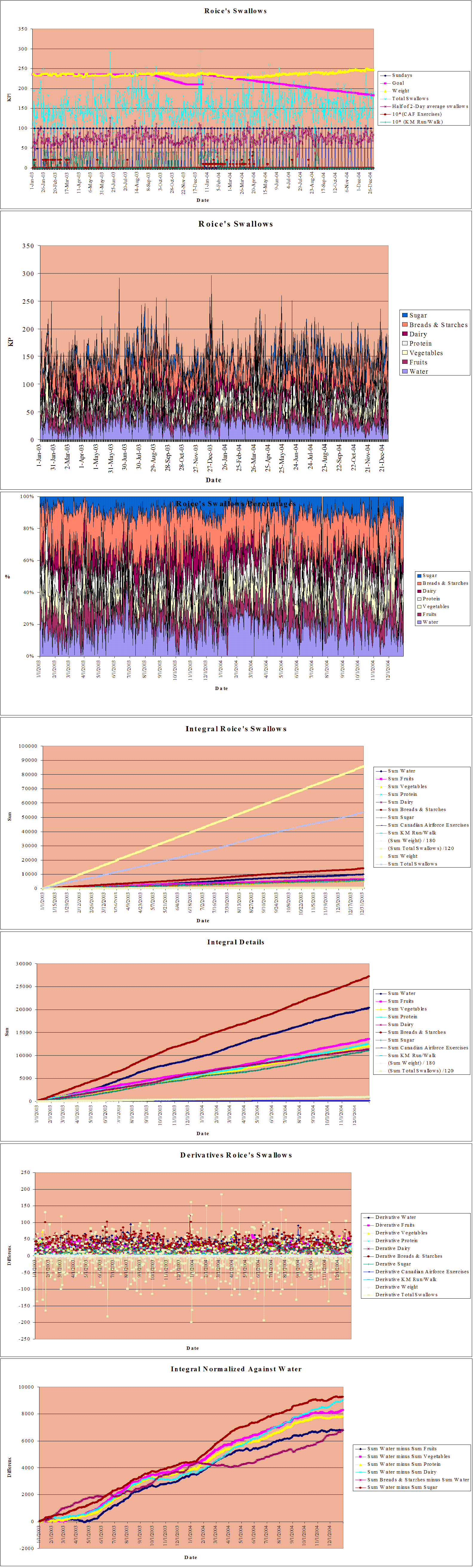
Task: Select 'Derivative Canadian Airforce Exercises' legend entry
Action: [422, 1271]
